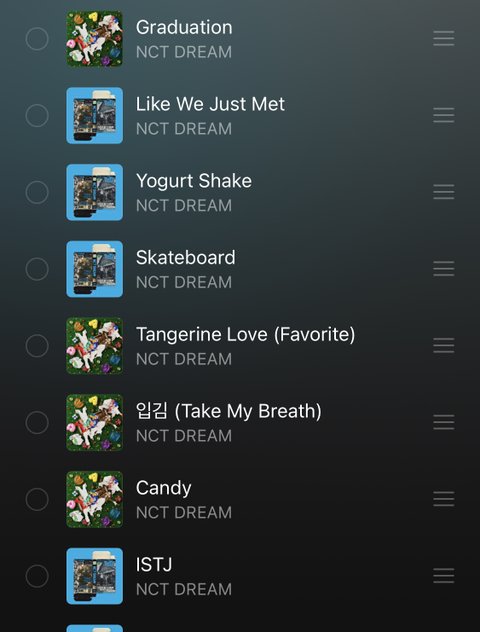Tap the NCT DREAM artist under Candy
480x632 pixels.
pos(184,513)
